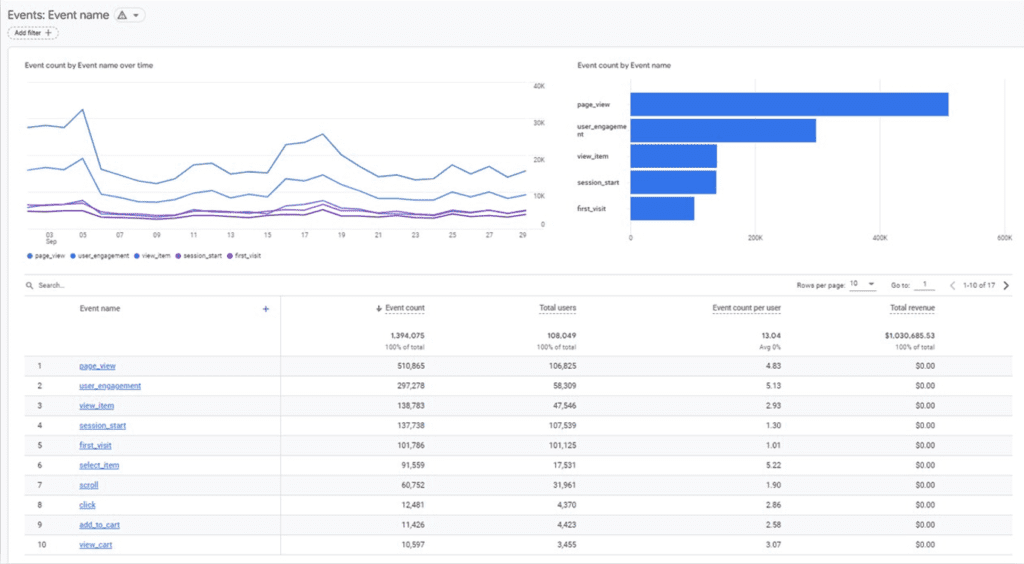Click the search magnifier icon above table
The image size is (1024, 564).
click(29, 285)
